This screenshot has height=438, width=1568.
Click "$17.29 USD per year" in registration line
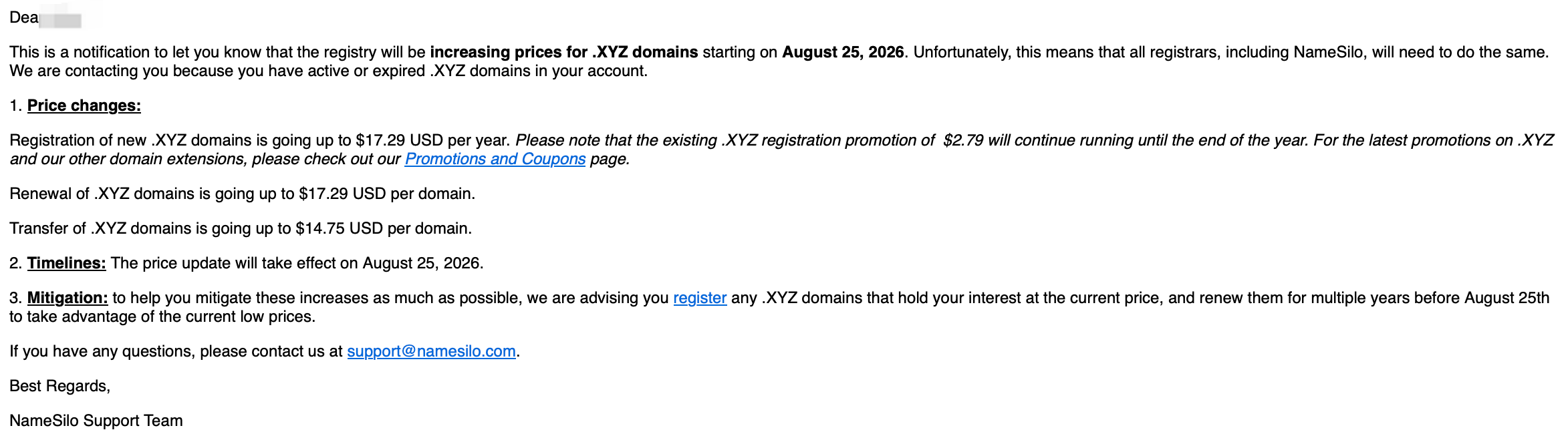pos(432,140)
